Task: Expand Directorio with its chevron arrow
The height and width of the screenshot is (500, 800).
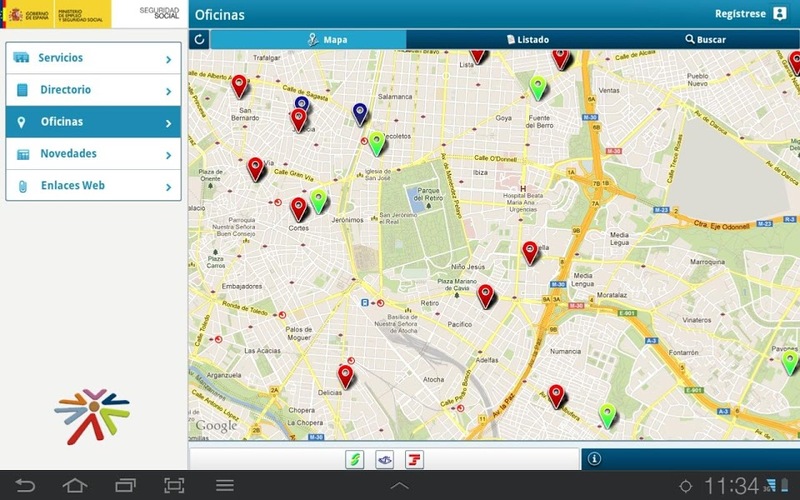Action: 168,91
